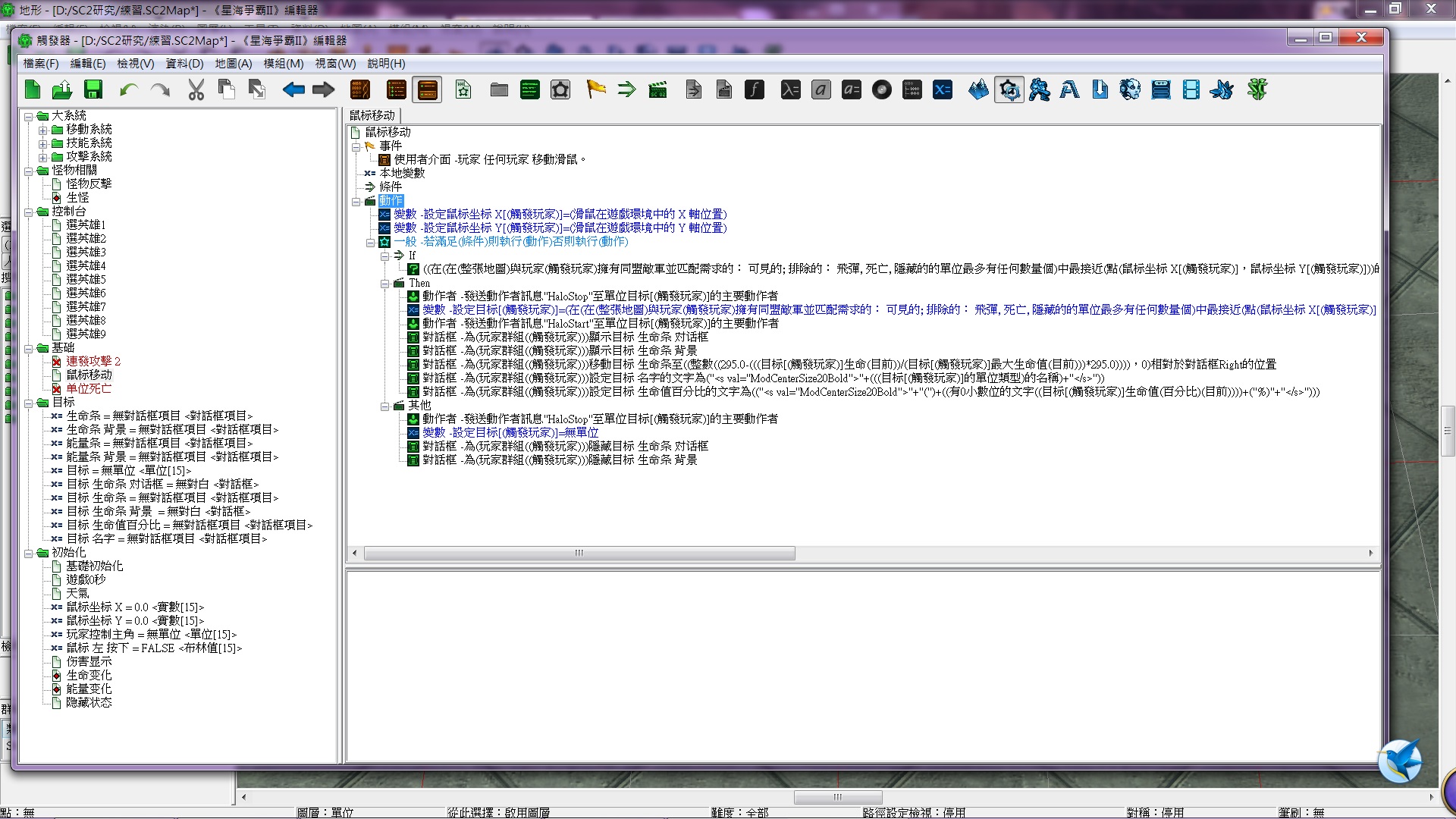Select the 選英雄1 trigger
The height and width of the screenshot is (819, 1456).
click(x=86, y=224)
